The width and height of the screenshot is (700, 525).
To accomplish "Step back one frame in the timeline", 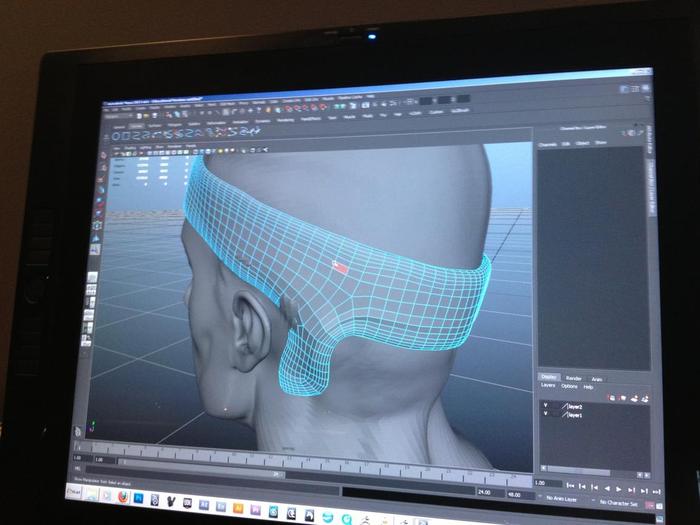I will (x=582, y=487).
